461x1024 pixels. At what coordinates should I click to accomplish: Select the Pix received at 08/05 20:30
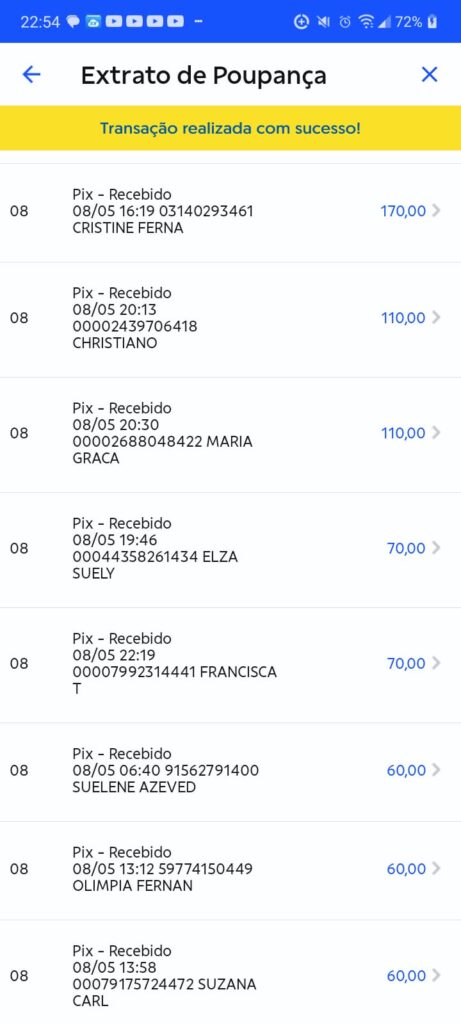230,435
